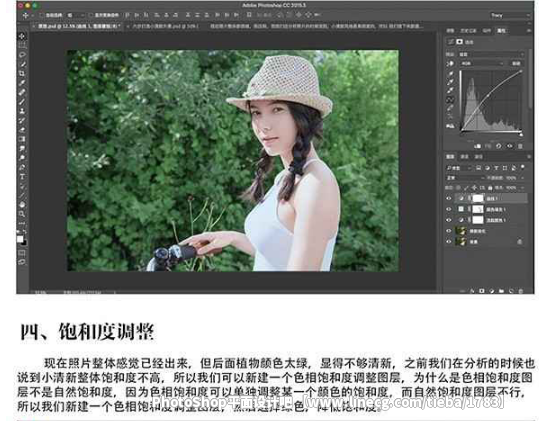The height and width of the screenshot is (421, 560).
Task: Click foreground color swatch in toolbox
Action: 20,239
